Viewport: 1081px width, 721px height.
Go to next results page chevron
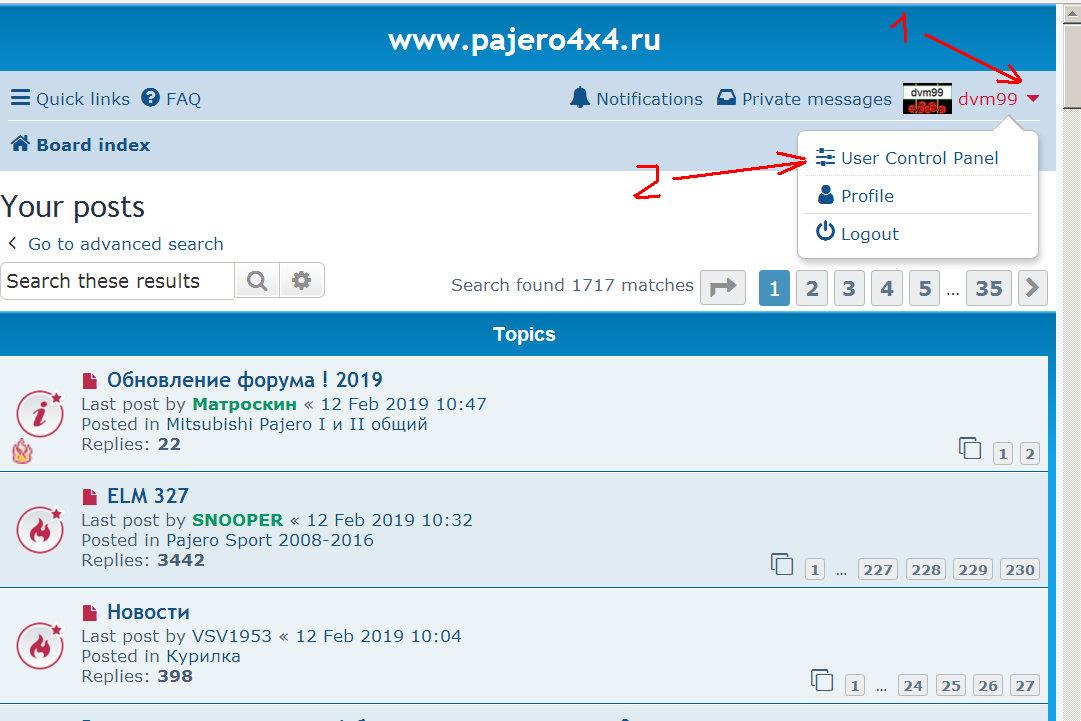click(x=1032, y=288)
